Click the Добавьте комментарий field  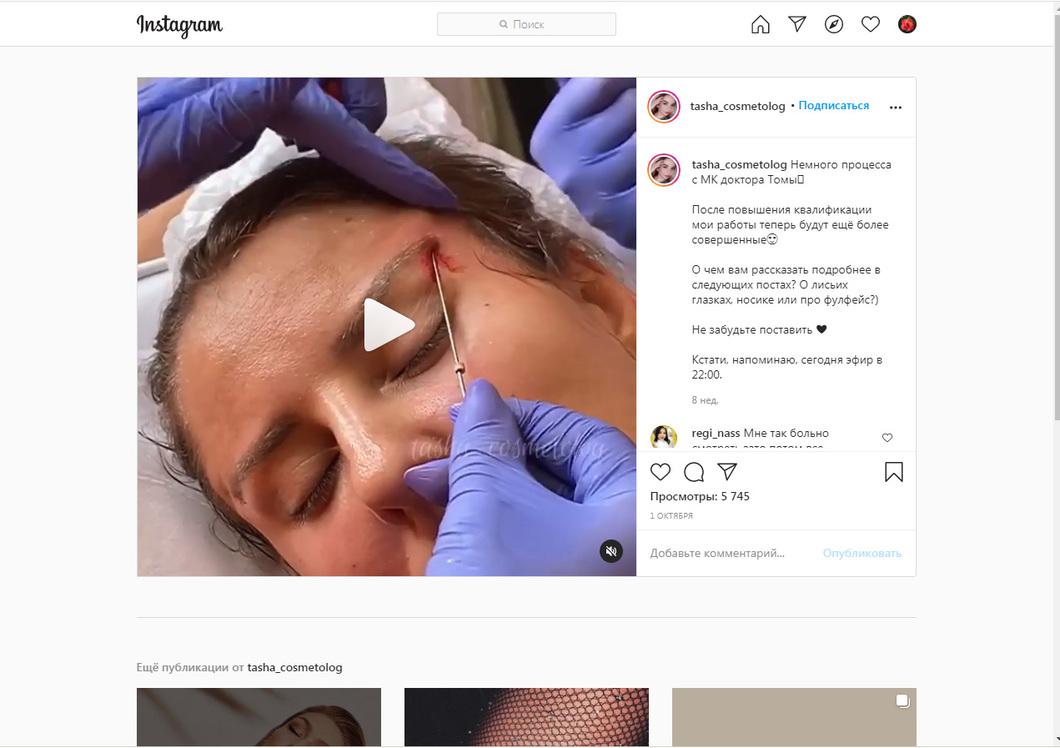coord(717,553)
